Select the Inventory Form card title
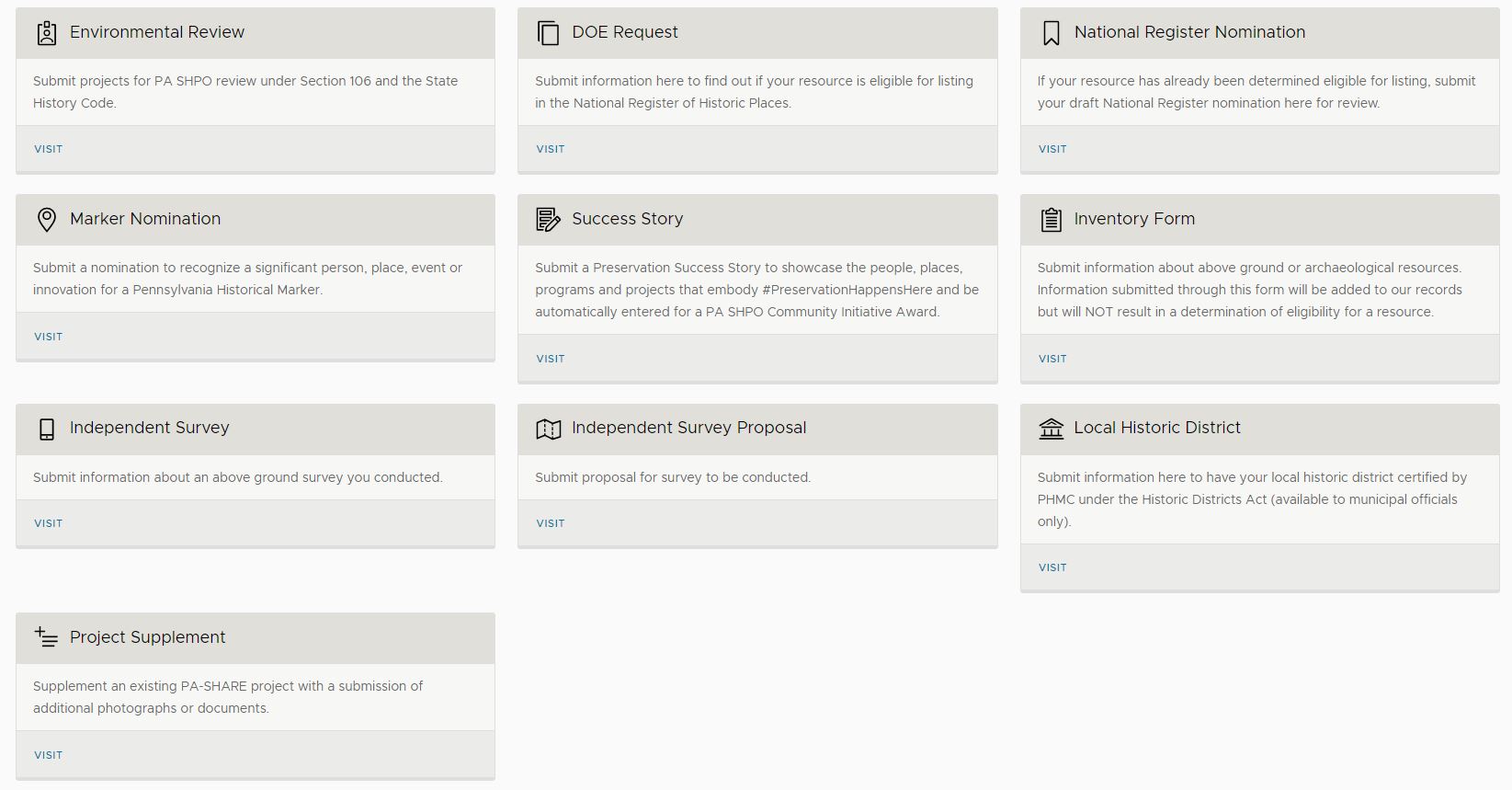The height and width of the screenshot is (790, 1512). pos(1134,219)
